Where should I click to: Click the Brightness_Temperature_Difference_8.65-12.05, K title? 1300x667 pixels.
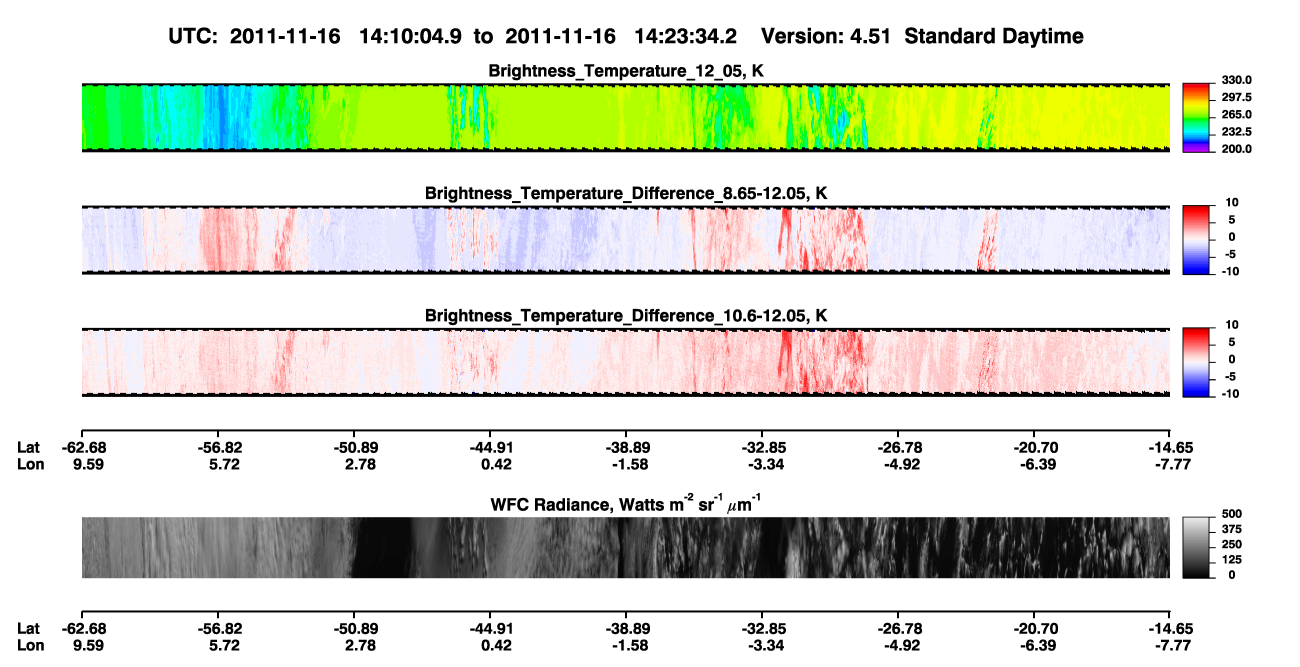pos(626,193)
